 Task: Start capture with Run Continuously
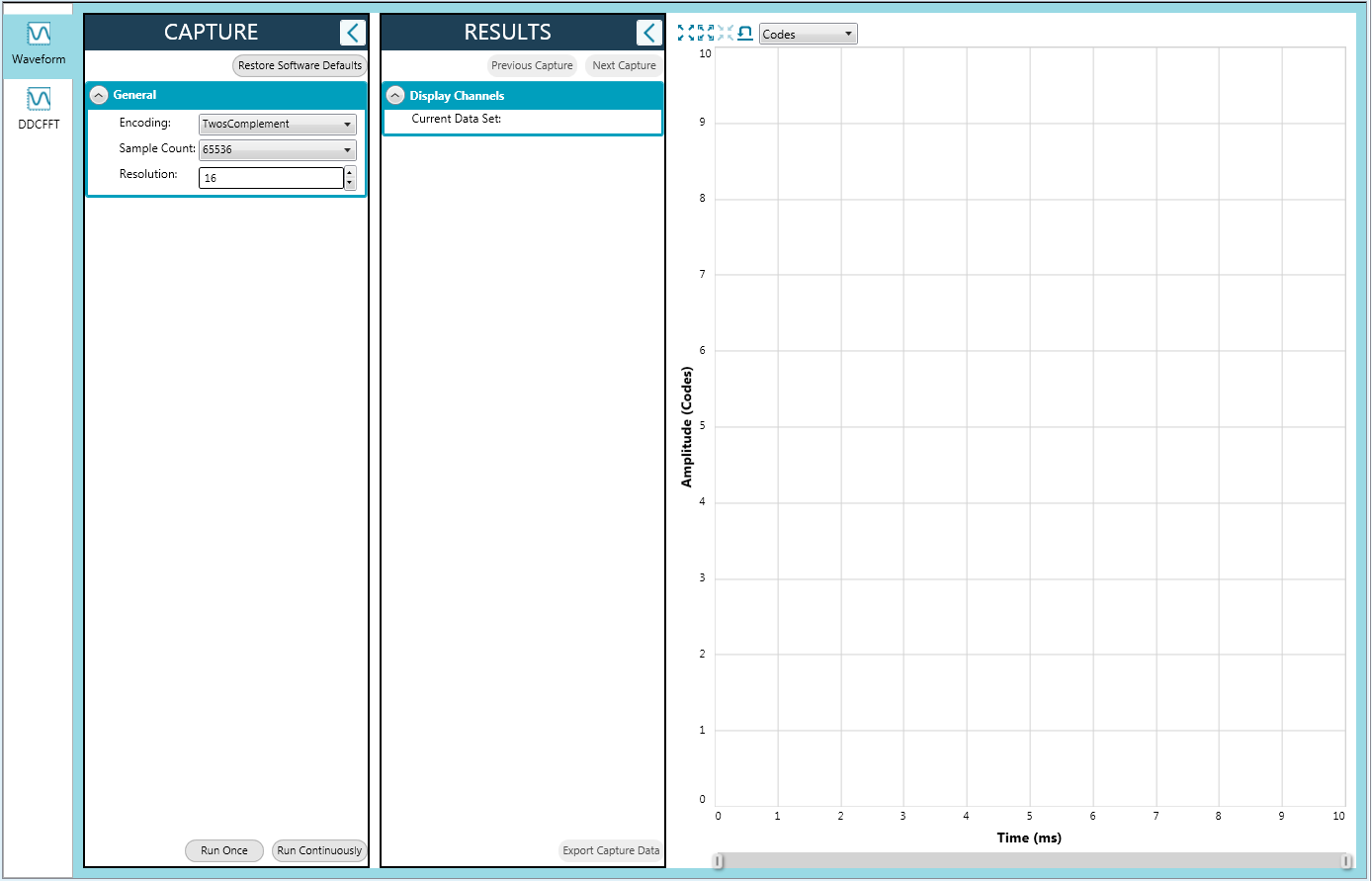319,851
